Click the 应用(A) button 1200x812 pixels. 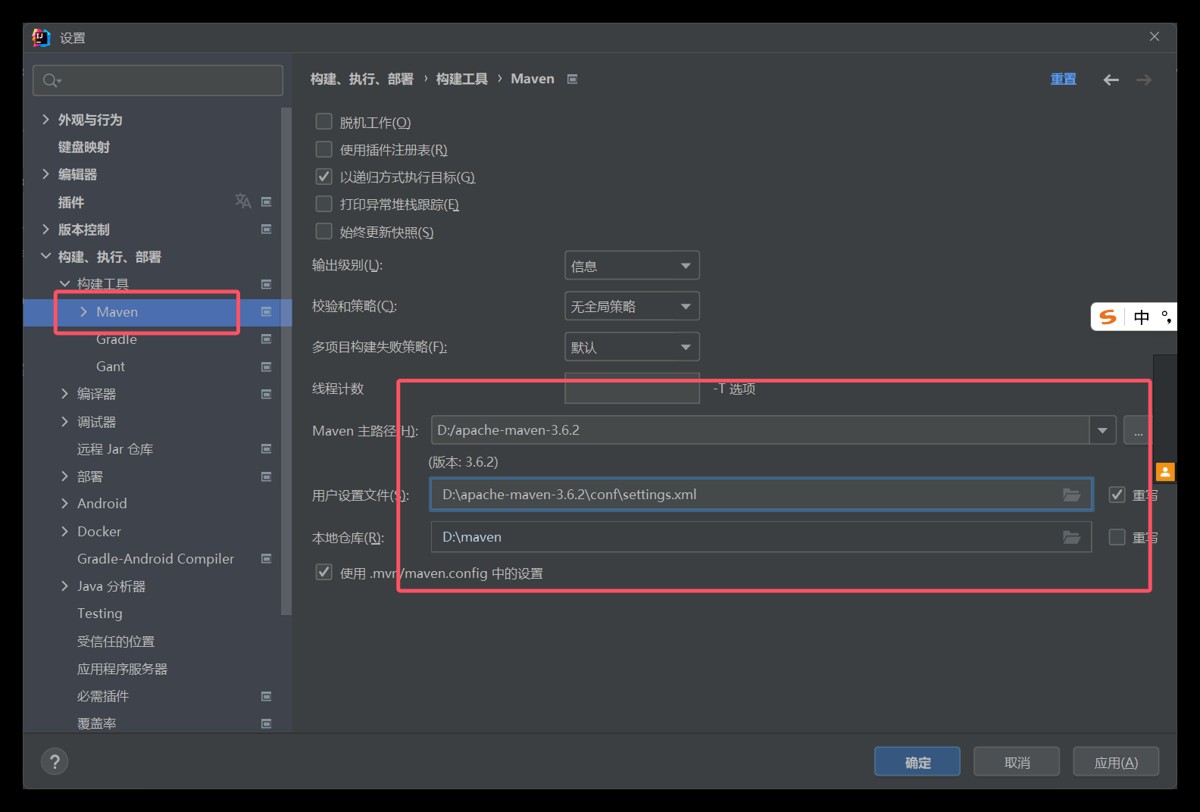[x=1116, y=762]
